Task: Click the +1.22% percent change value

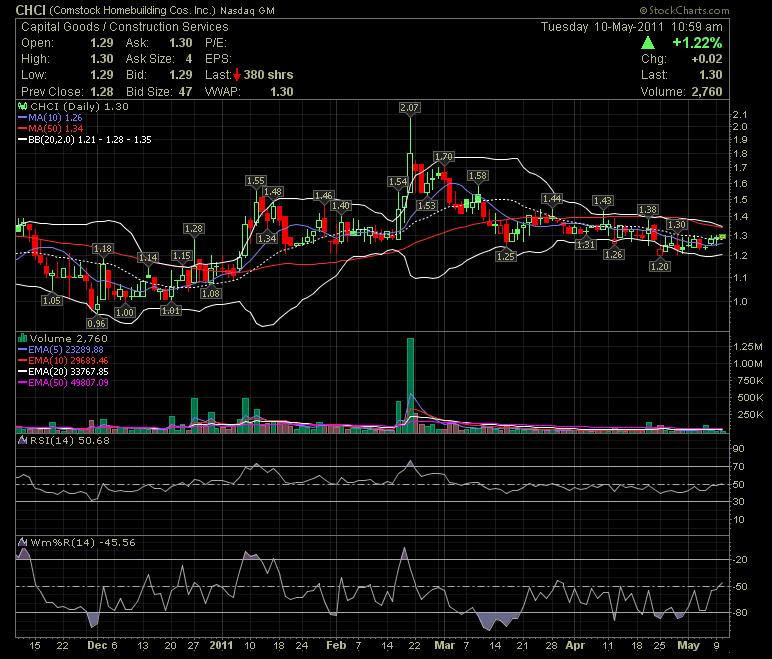Action: click(697, 43)
